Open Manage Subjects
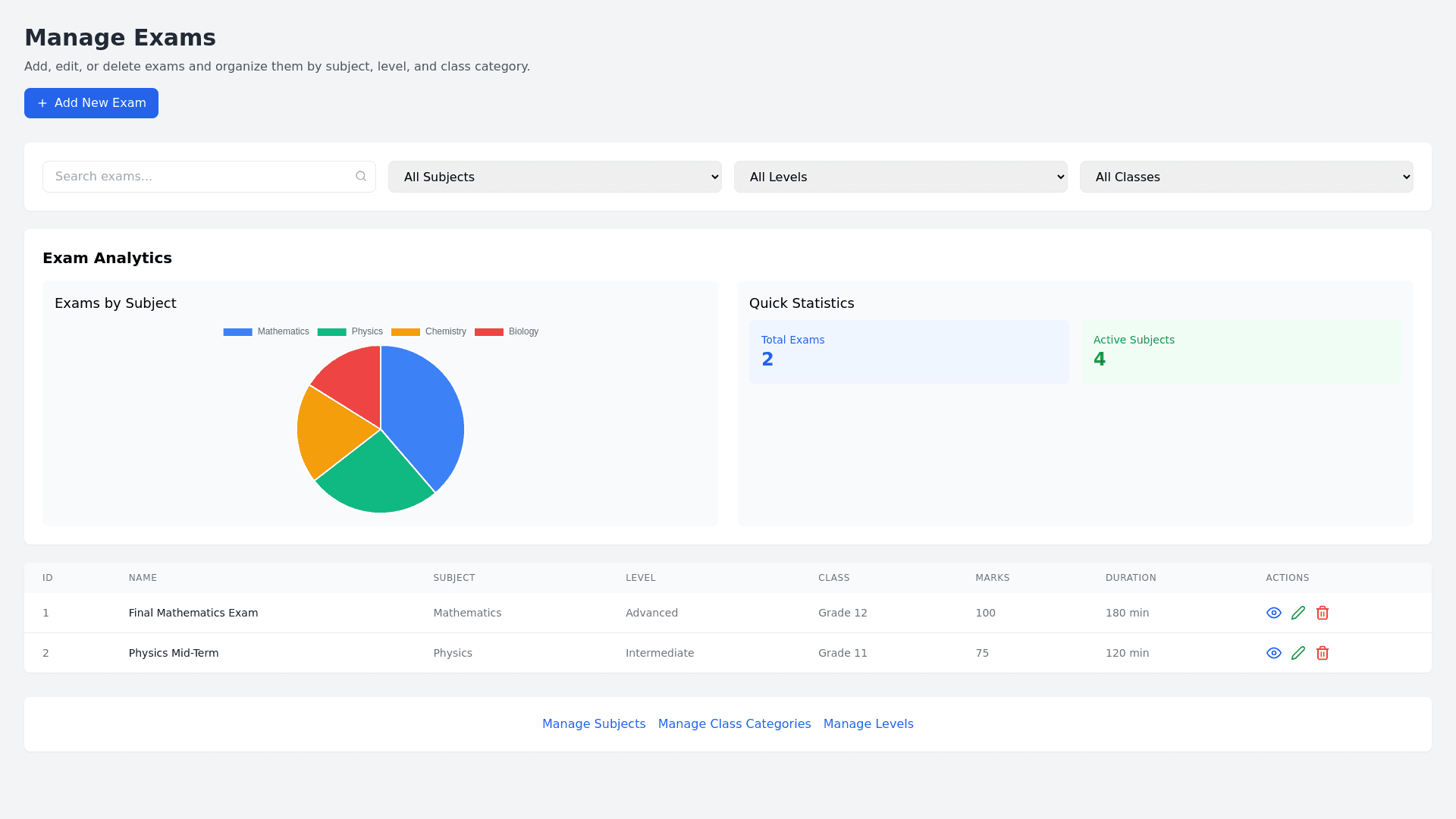 pos(594,723)
